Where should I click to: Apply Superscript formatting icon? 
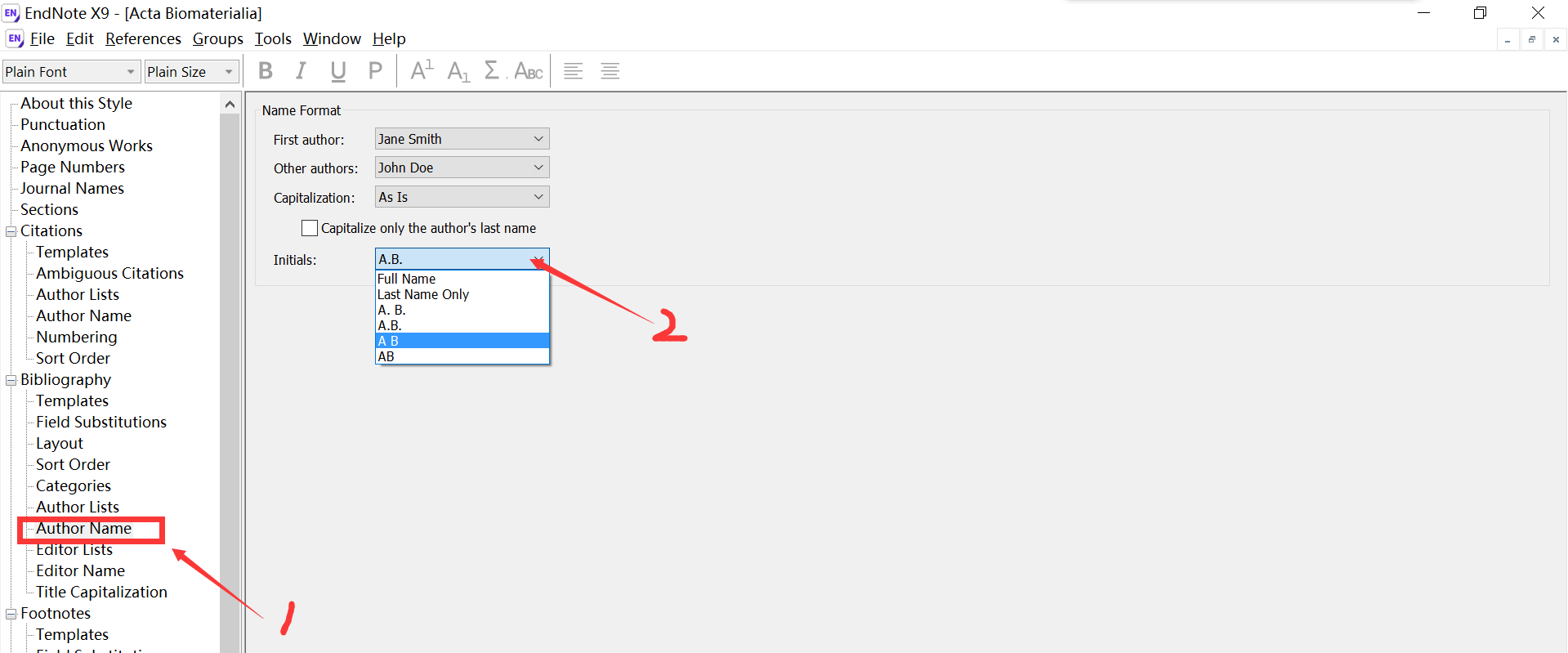click(x=422, y=71)
